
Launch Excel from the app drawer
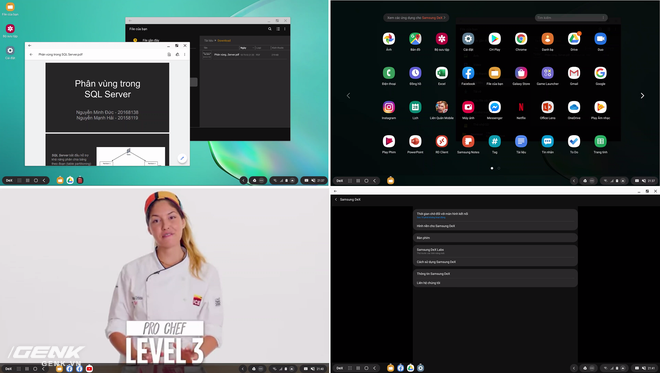point(442,73)
